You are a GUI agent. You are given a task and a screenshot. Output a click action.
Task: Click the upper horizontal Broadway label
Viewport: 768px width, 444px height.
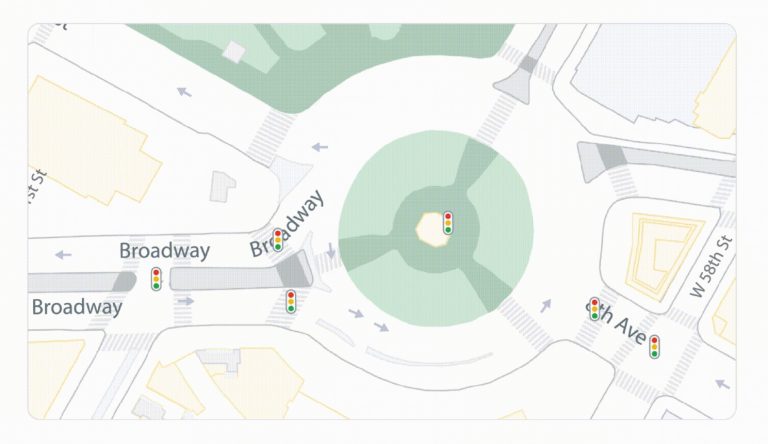click(165, 250)
